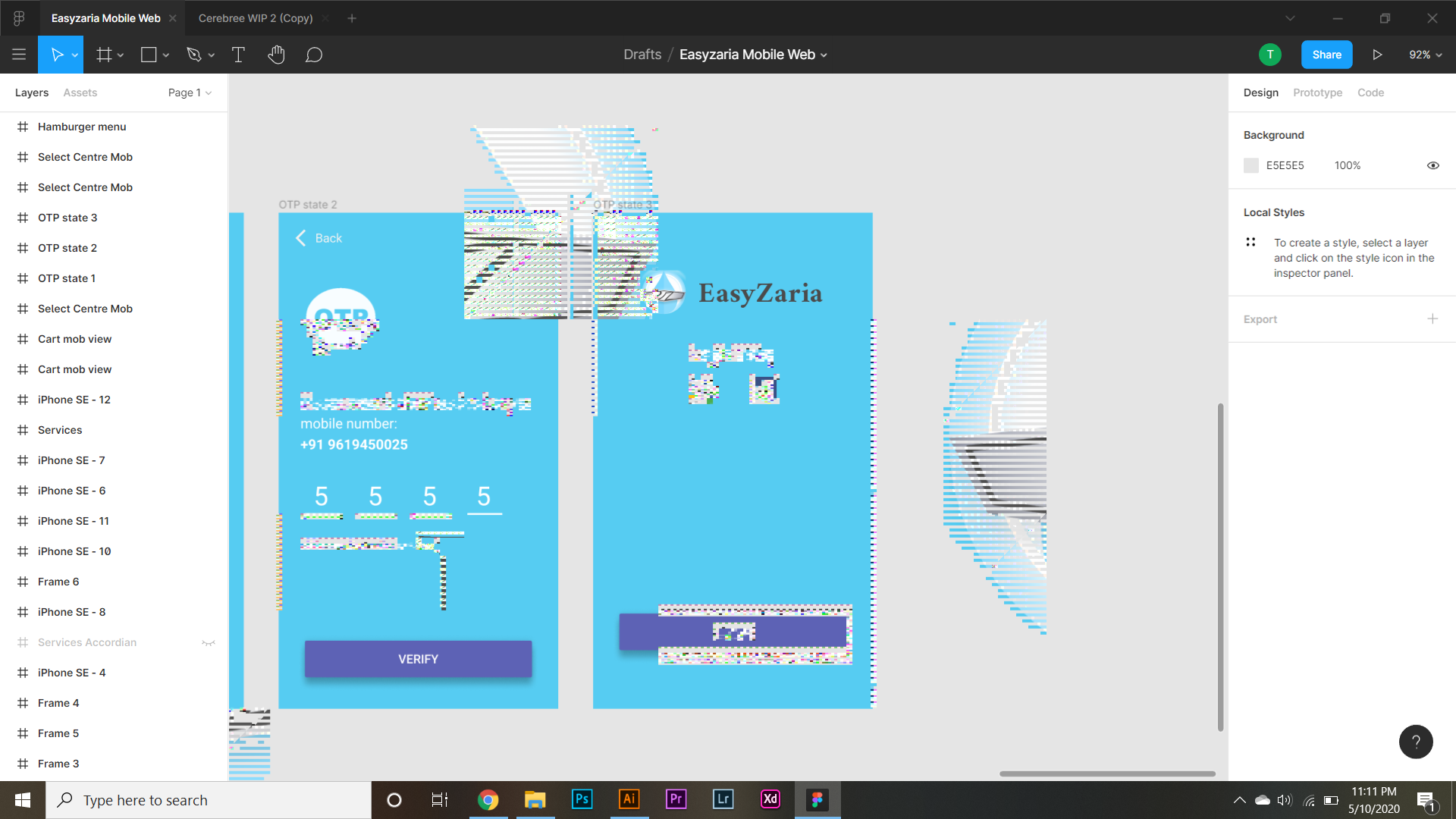Image resolution: width=1456 pixels, height=819 pixels.
Task: Add a new export setting
Action: point(1432,319)
